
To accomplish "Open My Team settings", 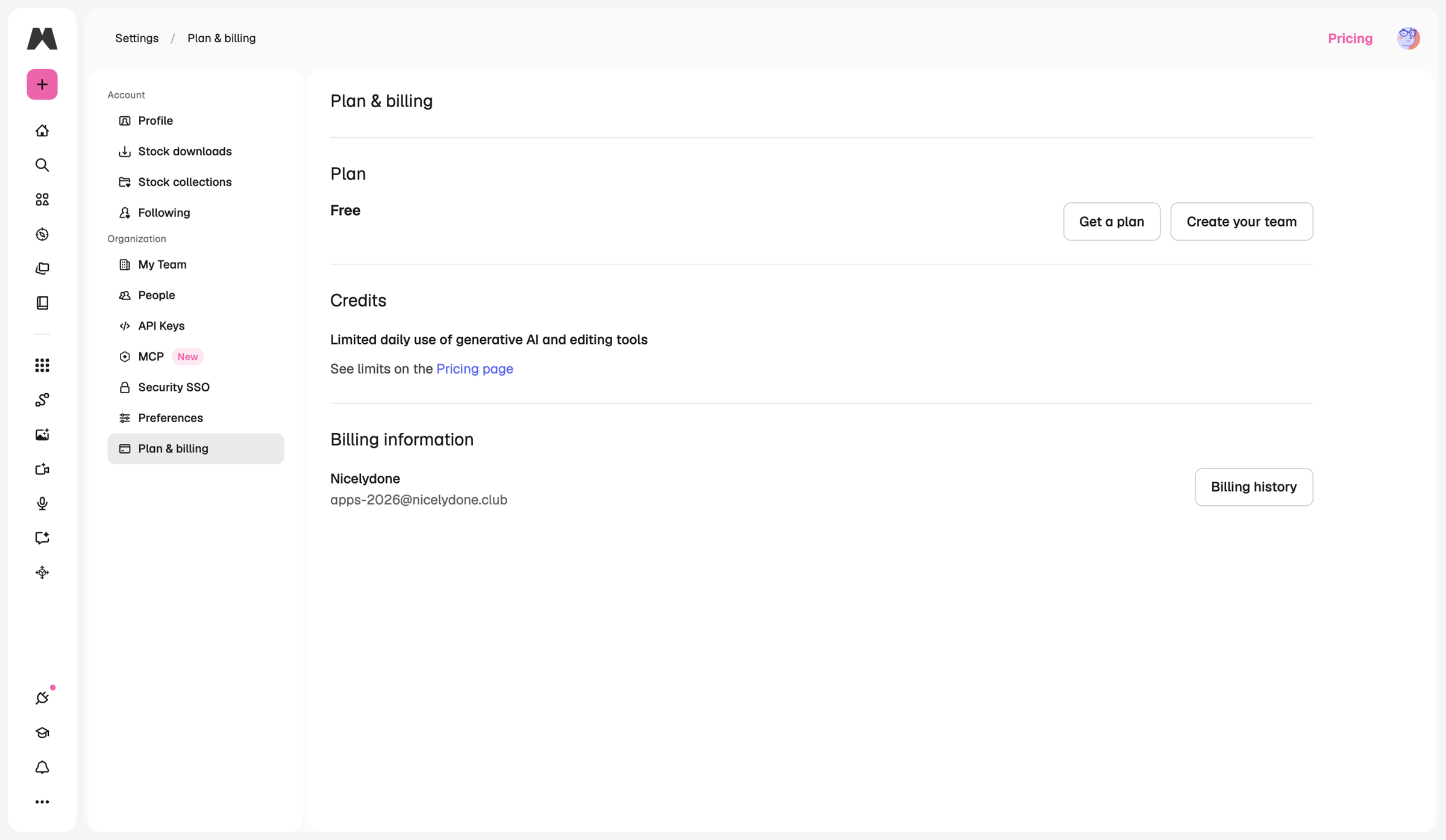I will 196,265.
